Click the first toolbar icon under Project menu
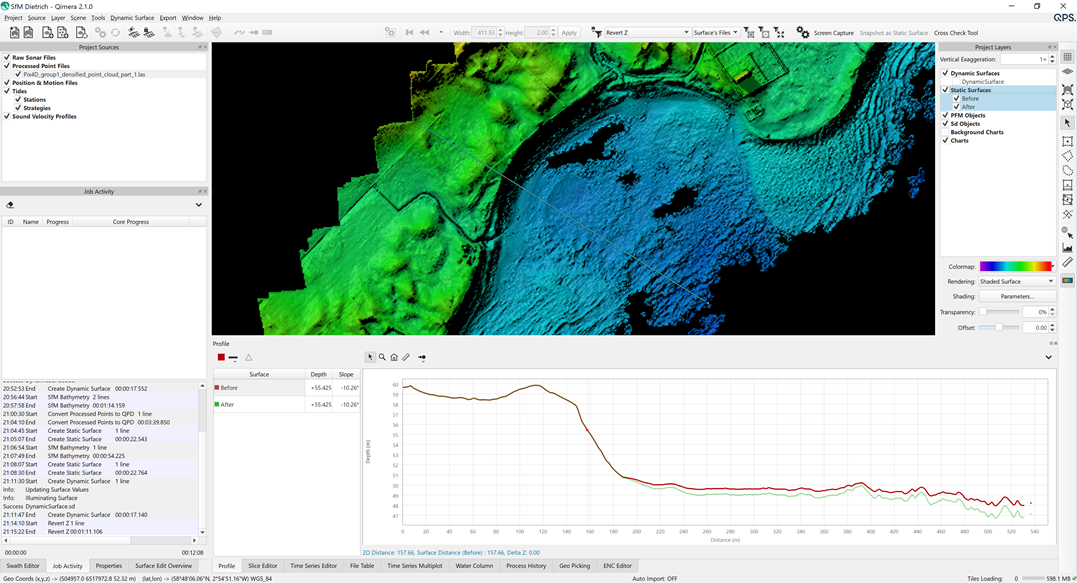Image resolution: width=1077 pixels, height=583 pixels. 14,33
